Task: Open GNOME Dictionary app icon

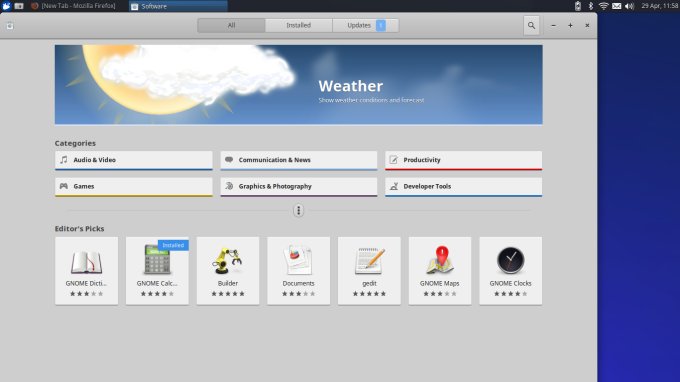Action: [86, 261]
